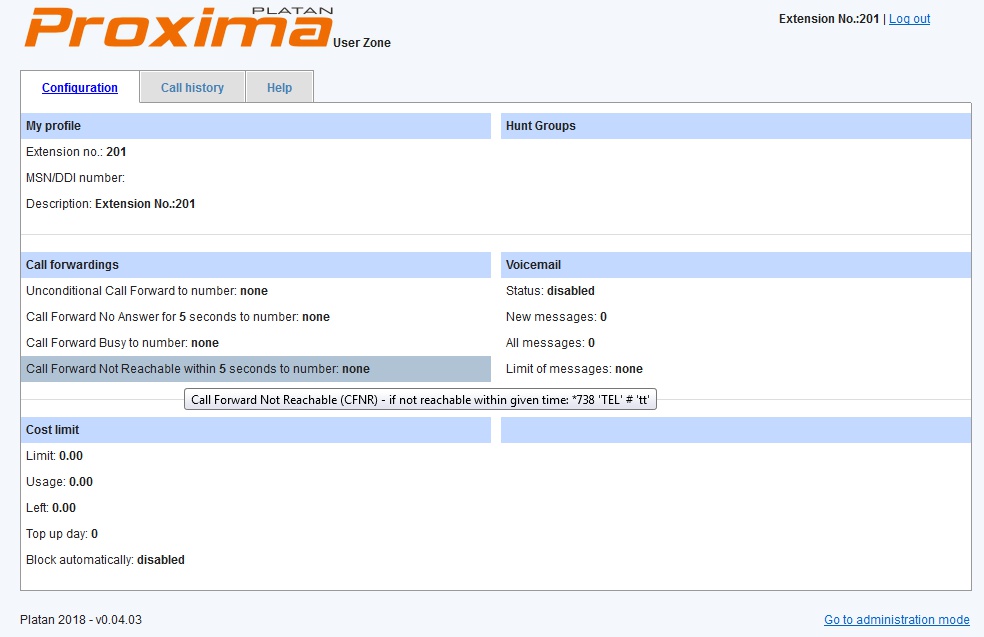
Task: Click All messages: 0 row
Action: [735, 343]
